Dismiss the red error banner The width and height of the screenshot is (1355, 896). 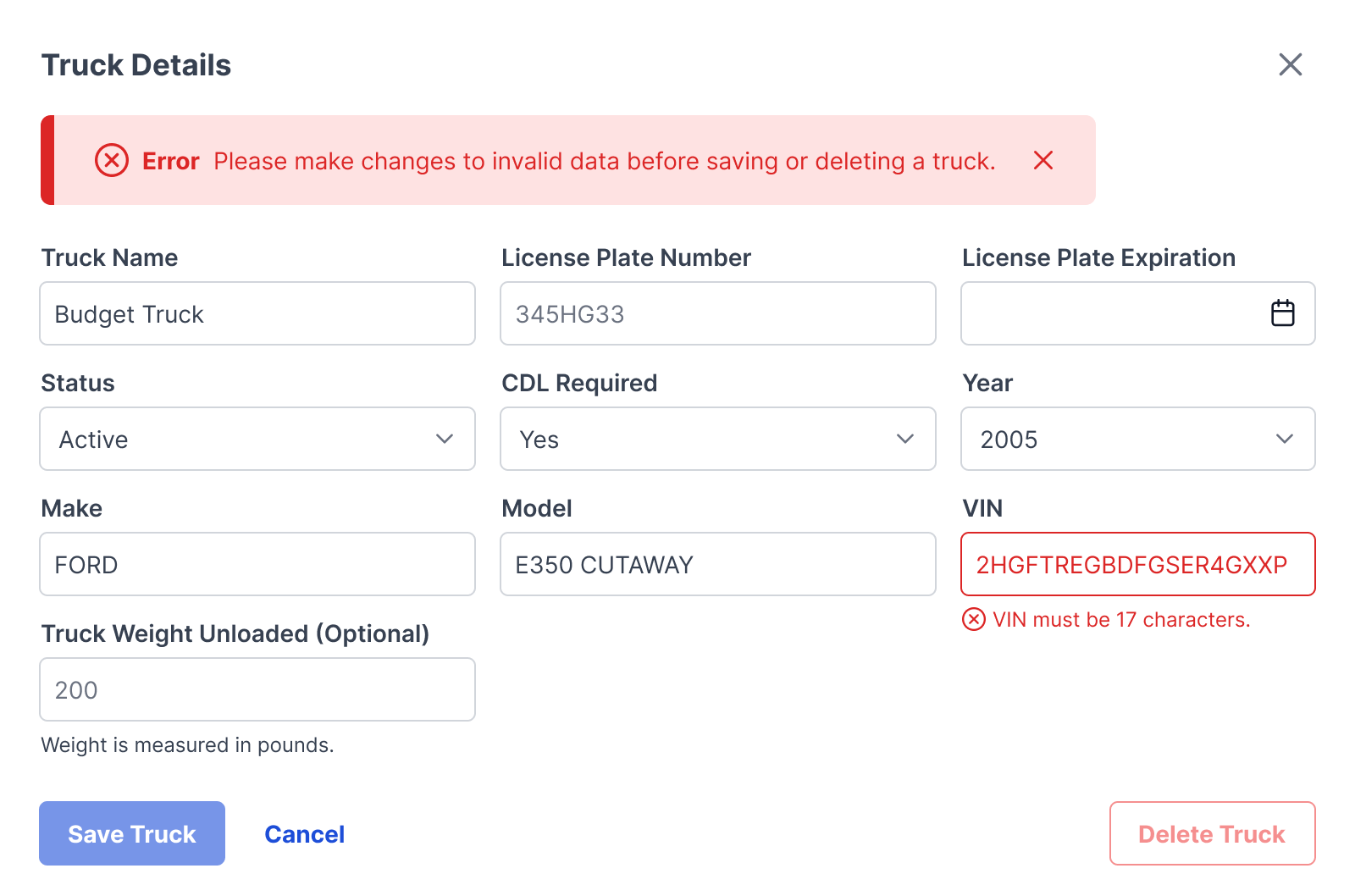[x=1043, y=160]
